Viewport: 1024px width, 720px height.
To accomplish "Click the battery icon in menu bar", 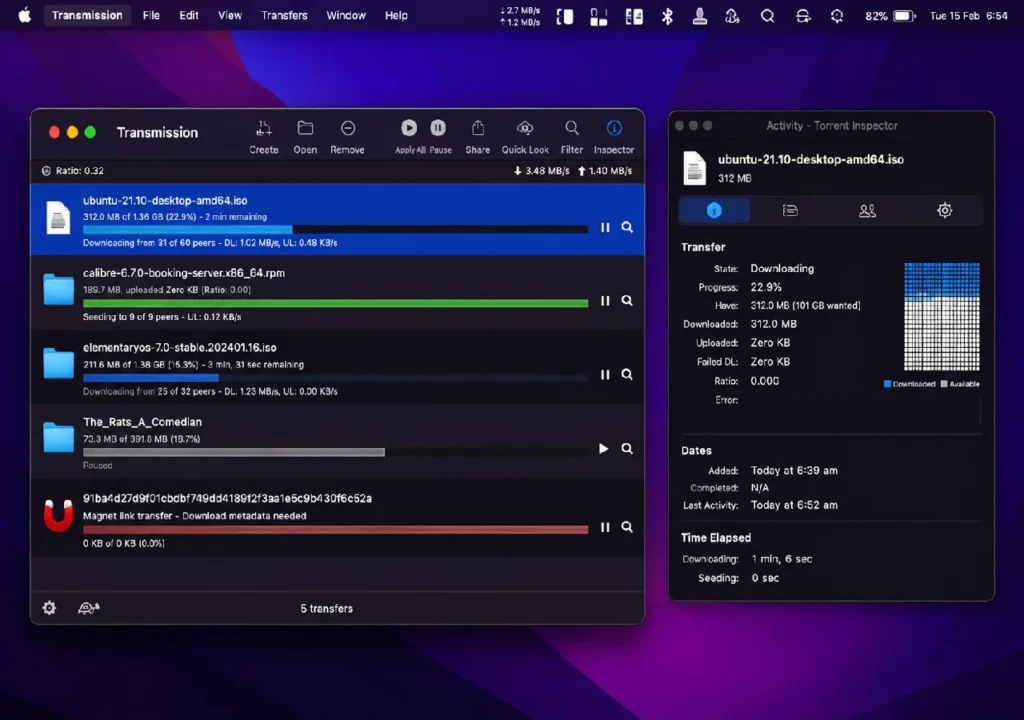I will 904,16.
